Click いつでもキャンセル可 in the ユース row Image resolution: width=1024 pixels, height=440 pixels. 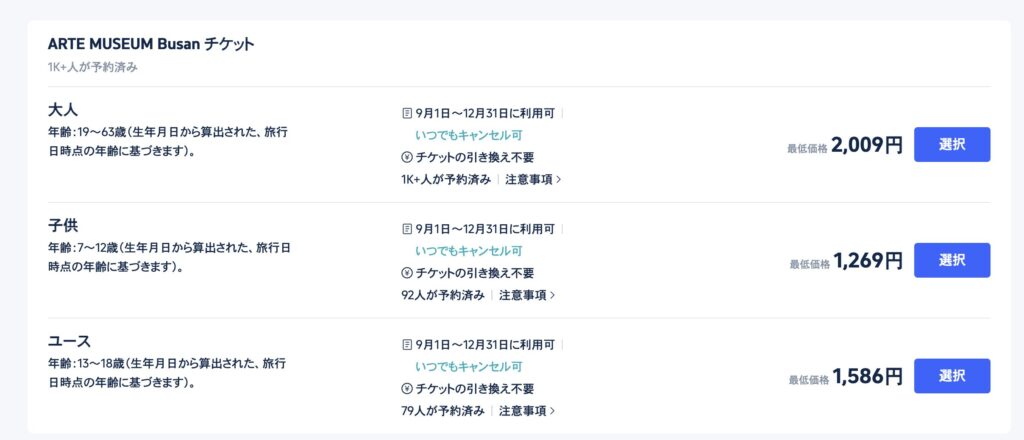point(469,366)
